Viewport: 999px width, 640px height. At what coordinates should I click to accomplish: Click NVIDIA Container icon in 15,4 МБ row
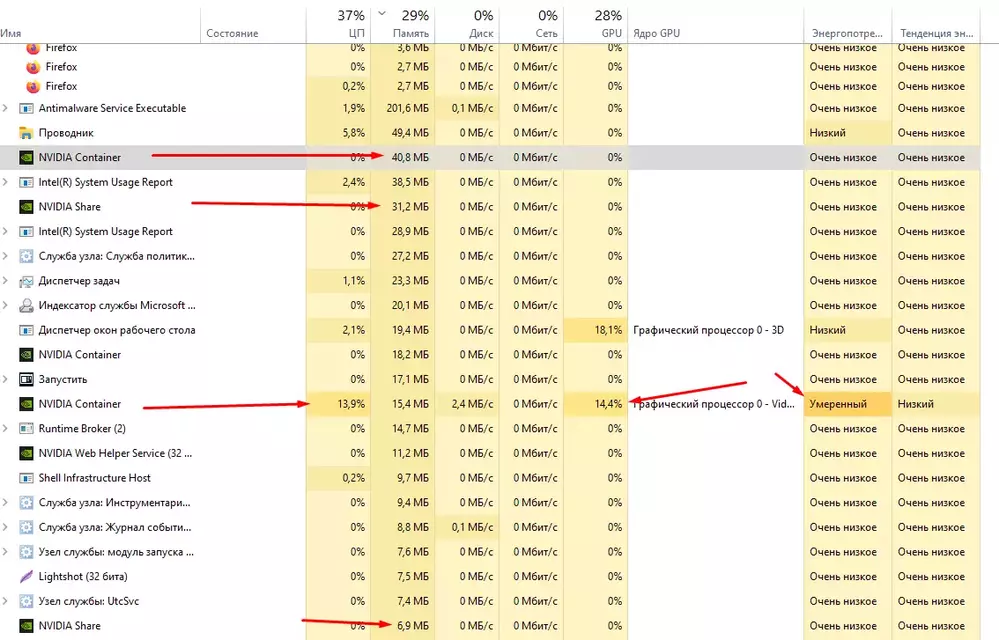(26, 404)
